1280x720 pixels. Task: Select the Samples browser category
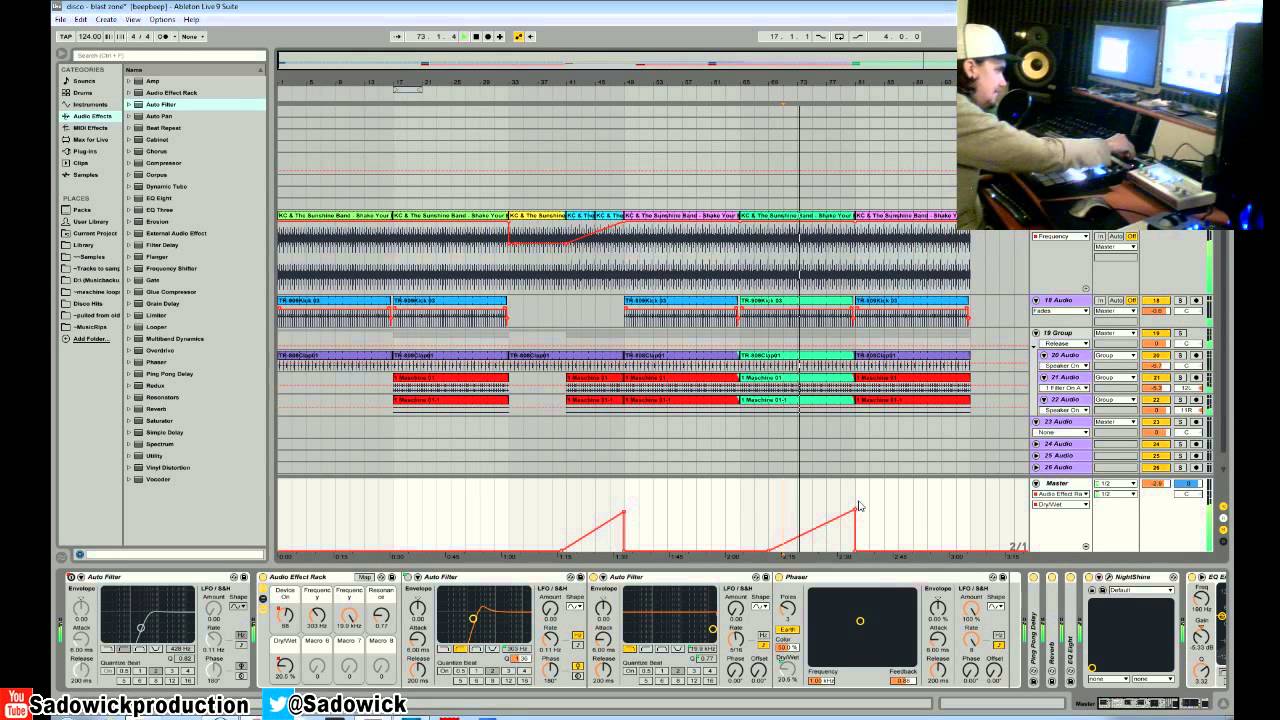85,175
